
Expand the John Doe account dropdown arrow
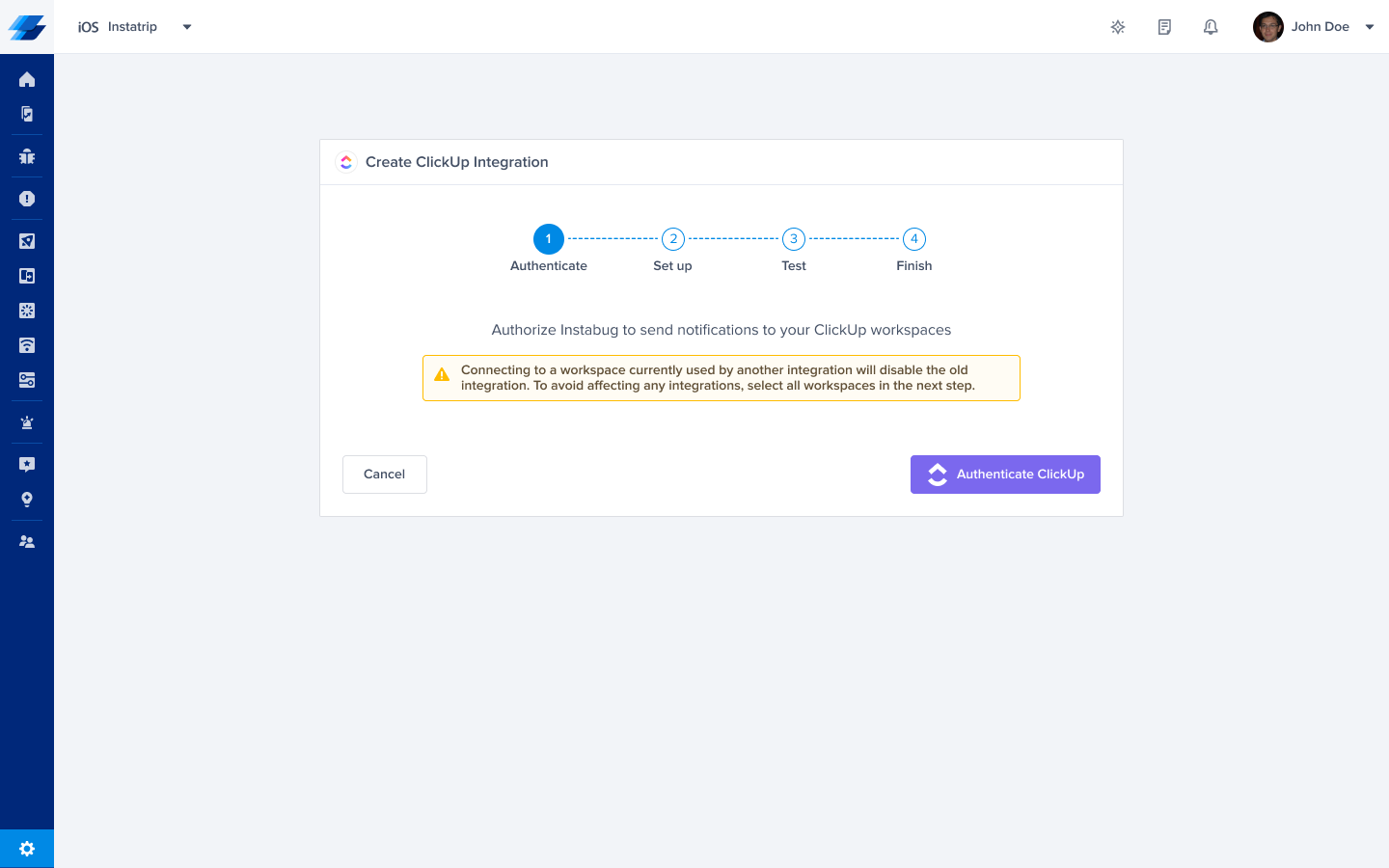[1370, 27]
